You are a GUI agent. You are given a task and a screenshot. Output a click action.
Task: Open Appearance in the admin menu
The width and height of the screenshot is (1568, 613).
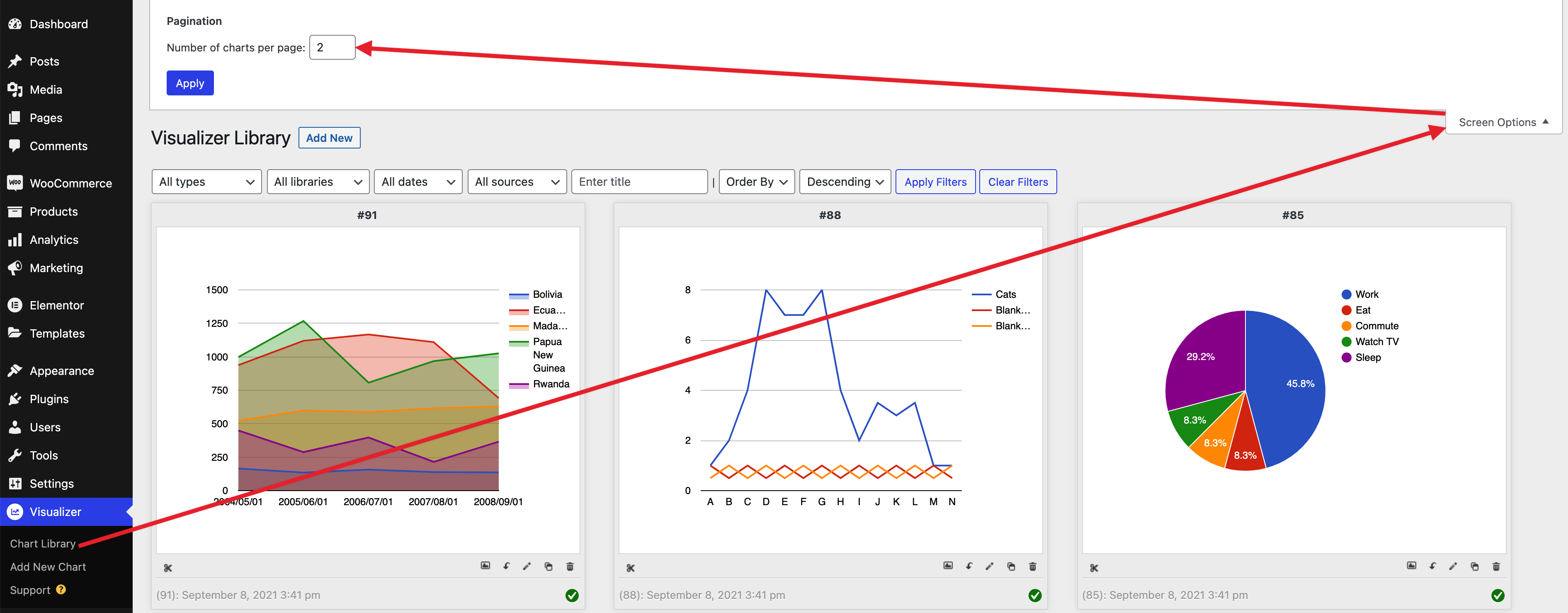tap(66, 371)
